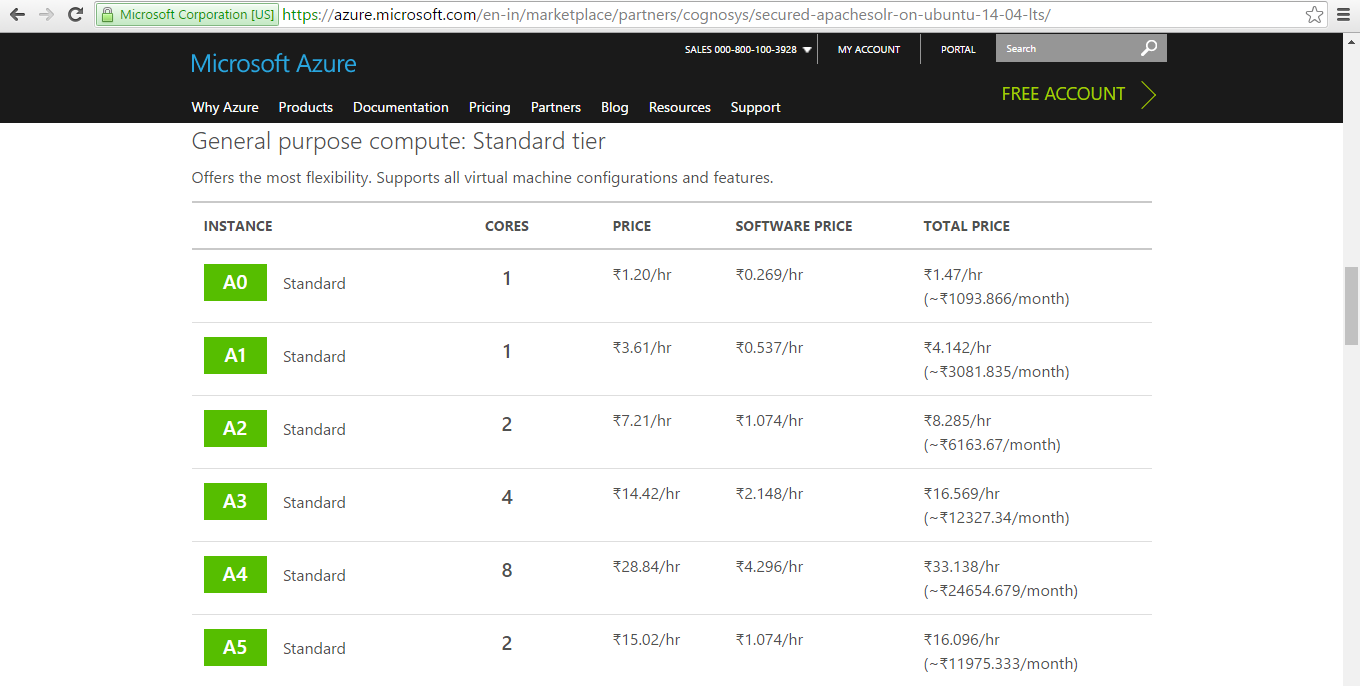Open the MY ACCOUNT link

point(868,49)
